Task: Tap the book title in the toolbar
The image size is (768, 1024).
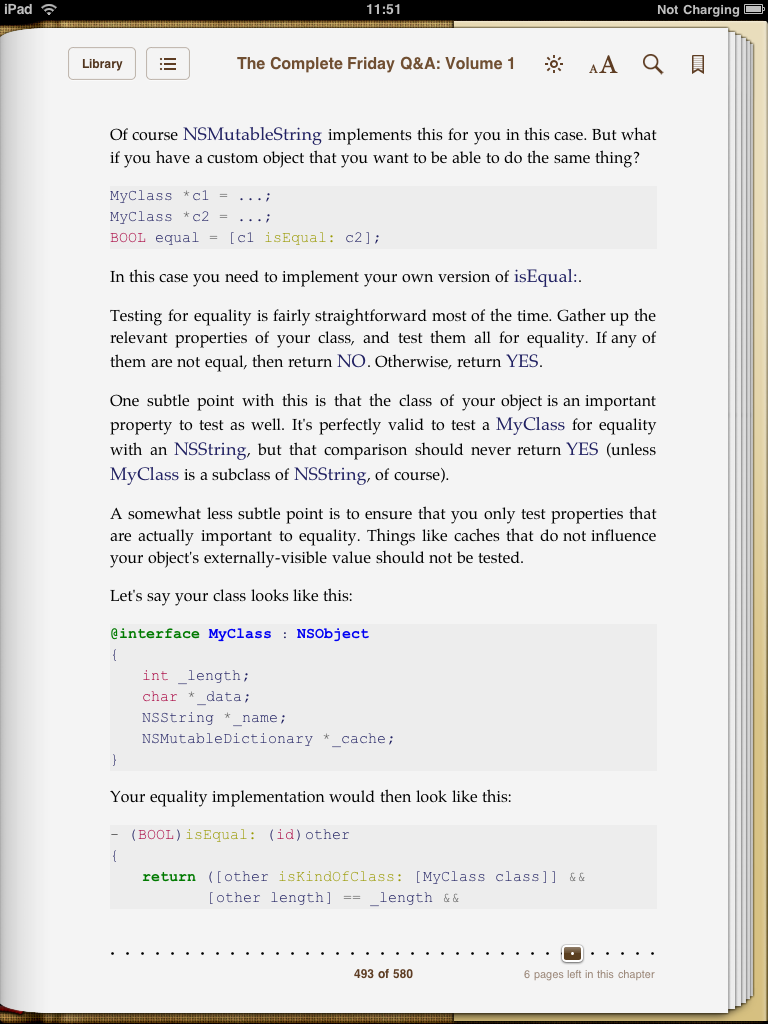Action: tap(376, 64)
